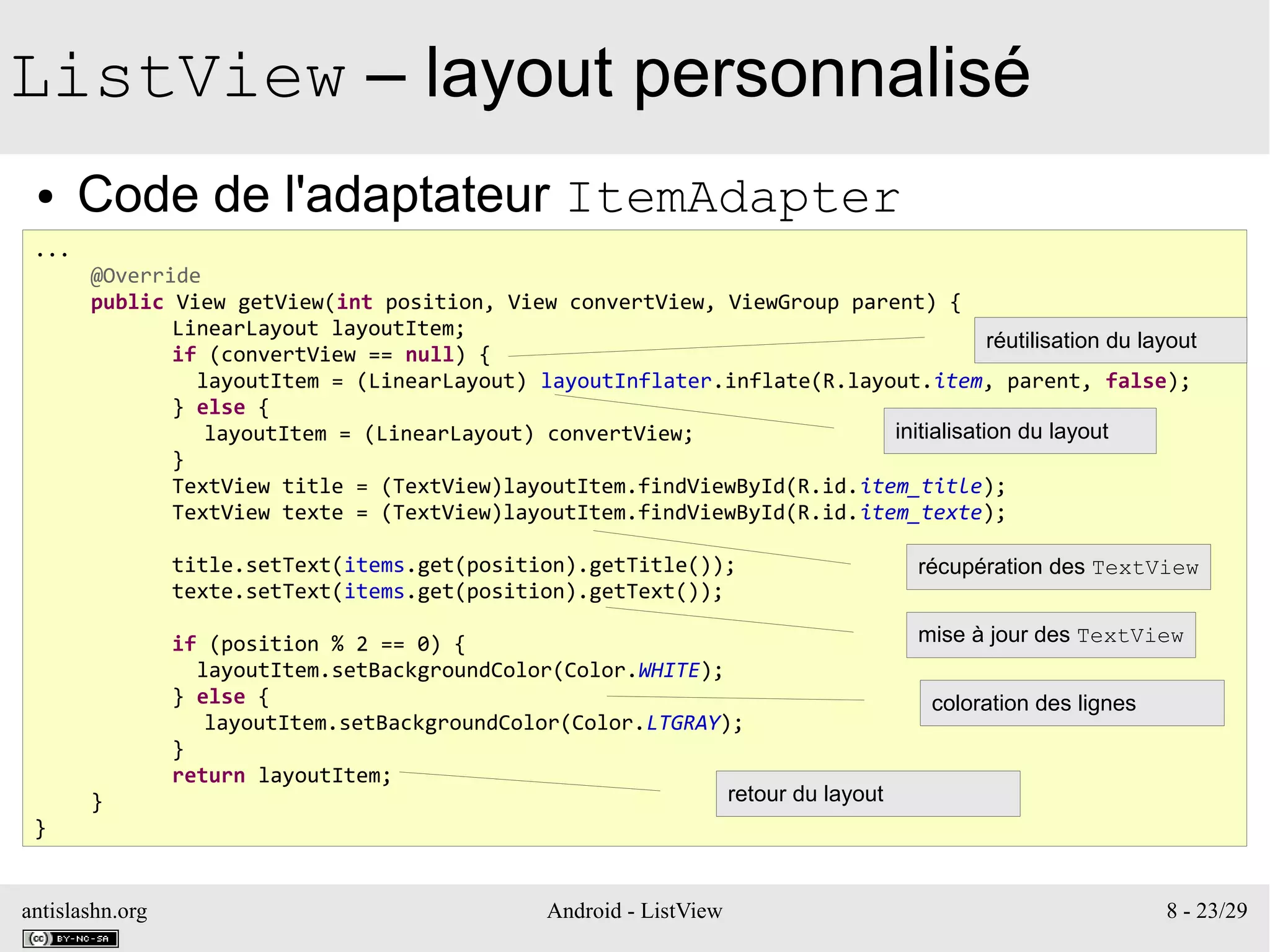
Task: Click 'LTGRAY' in the setBackgroundColor line
Action: (683, 723)
